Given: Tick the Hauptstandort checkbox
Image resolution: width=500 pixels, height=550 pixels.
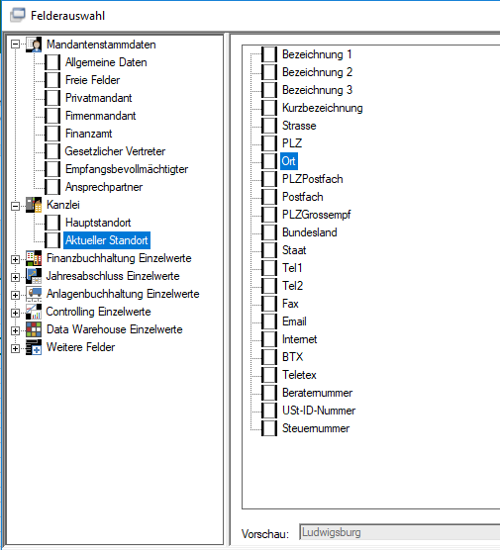Looking at the screenshot, I should (x=53, y=223).
